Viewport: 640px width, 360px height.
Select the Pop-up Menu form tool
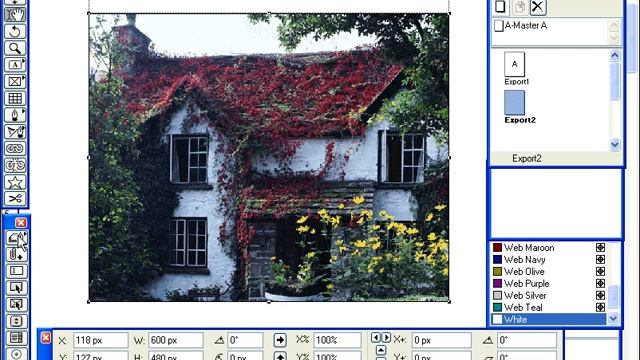click(16, 321)
